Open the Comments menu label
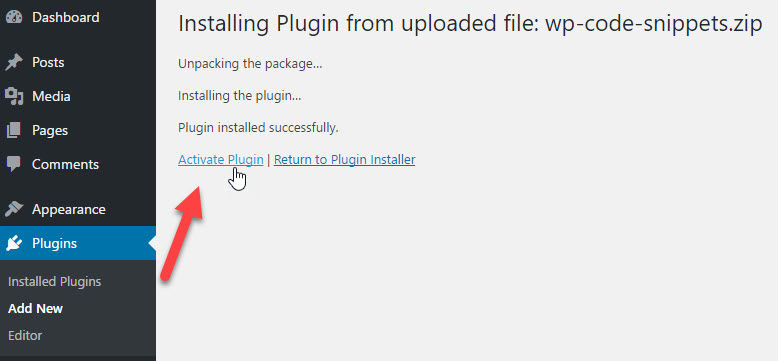This screenshot has height=361, width=778. [x=65, y=164]
